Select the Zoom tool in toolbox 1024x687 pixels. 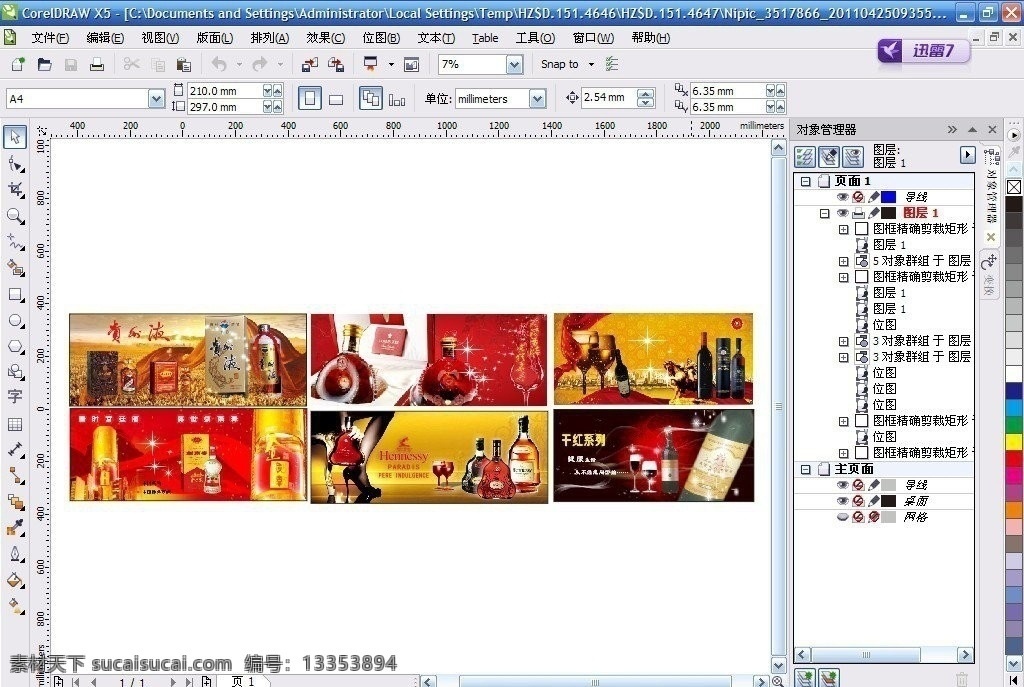pos(16,216)
